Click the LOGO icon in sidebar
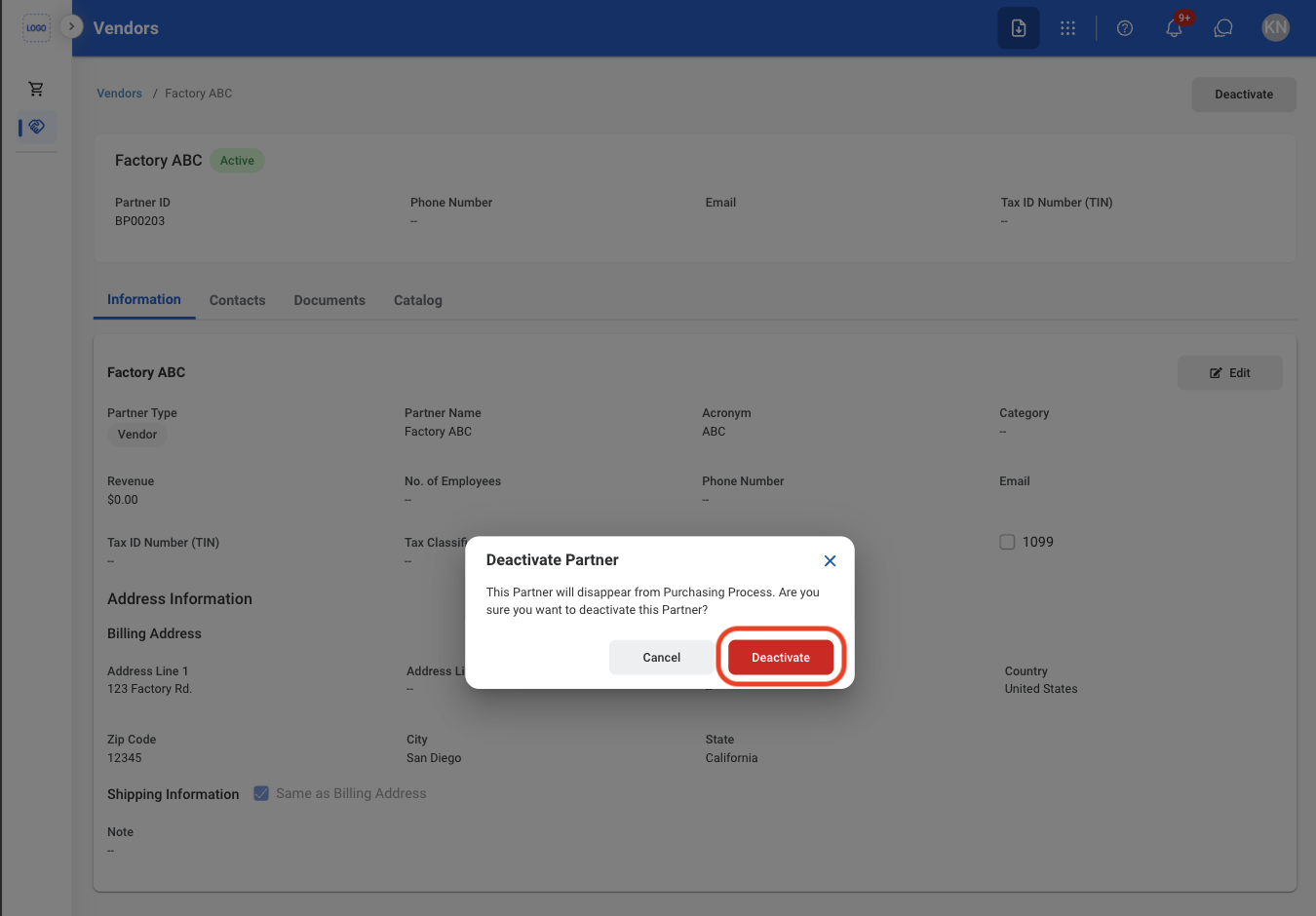 point(36,27)
